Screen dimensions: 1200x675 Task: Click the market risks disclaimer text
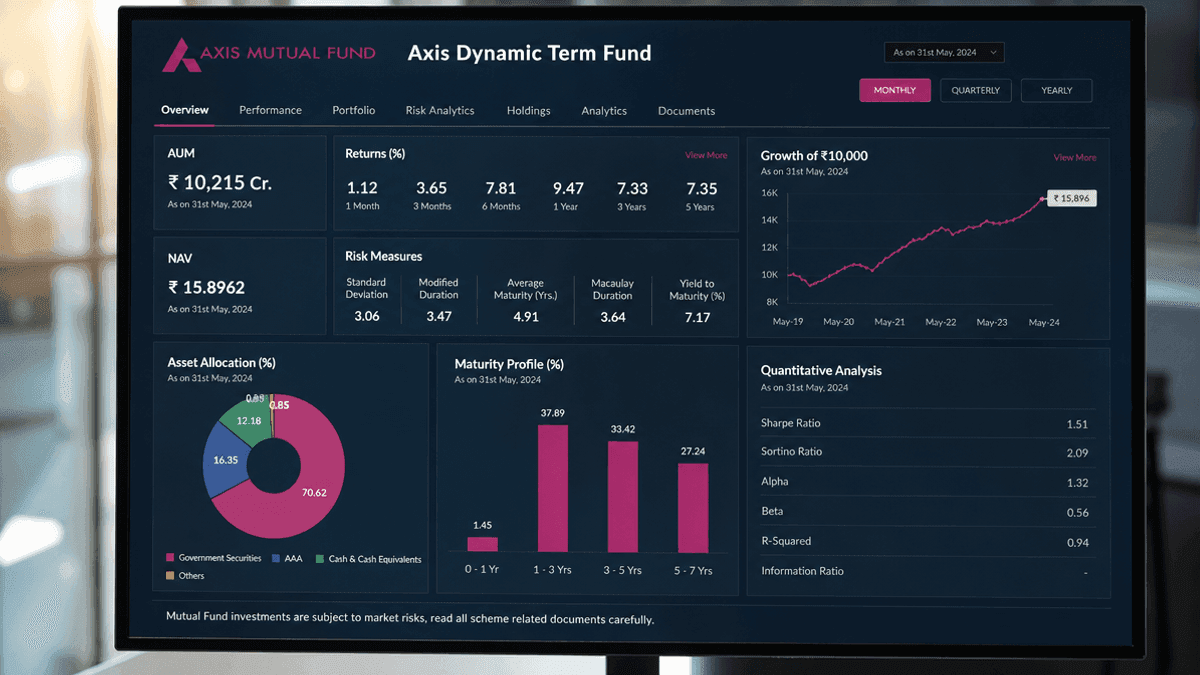pyautogui.click(x=410, y=619)
